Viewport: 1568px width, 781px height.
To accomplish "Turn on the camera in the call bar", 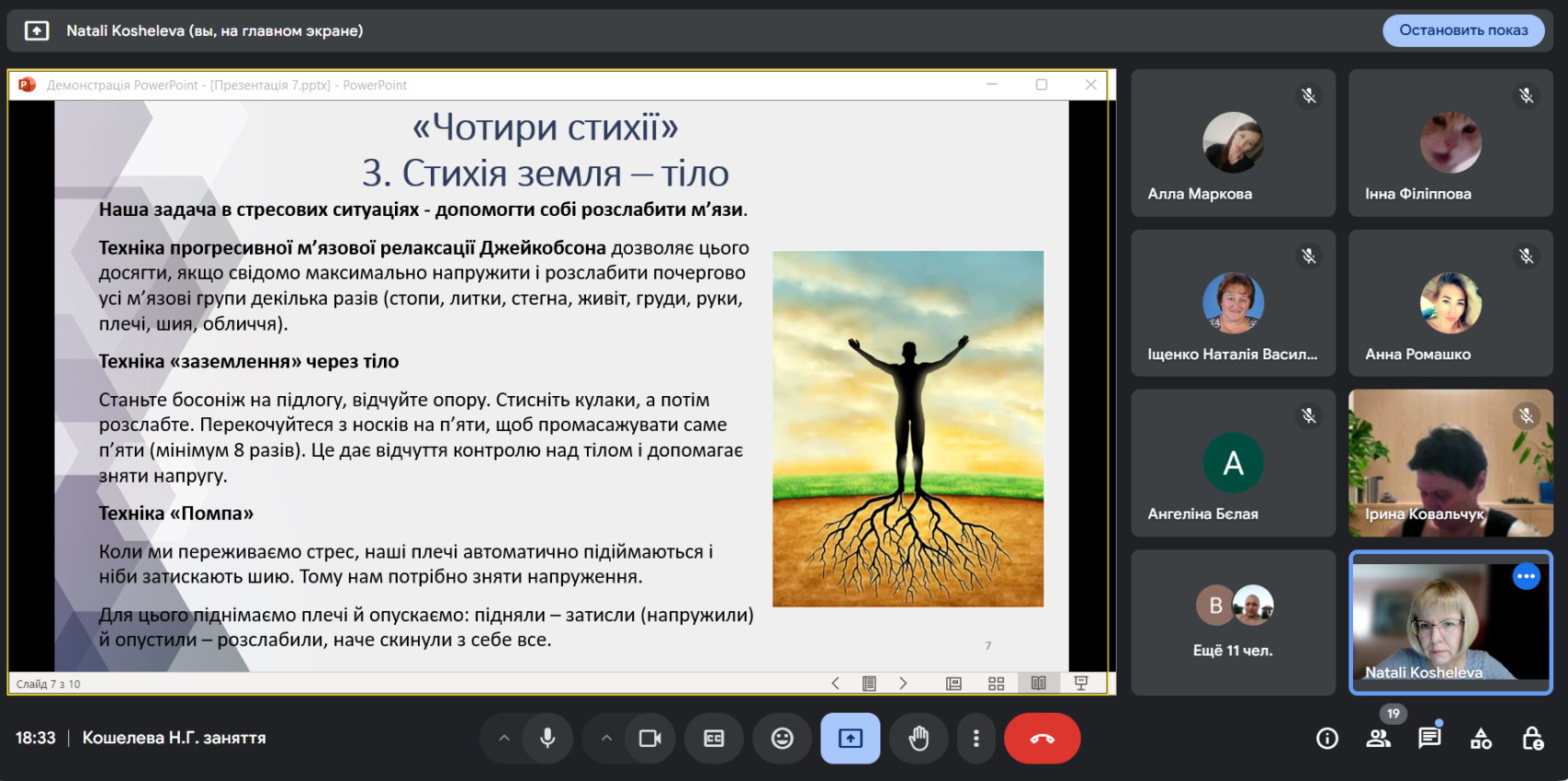I will pos(649,739).
